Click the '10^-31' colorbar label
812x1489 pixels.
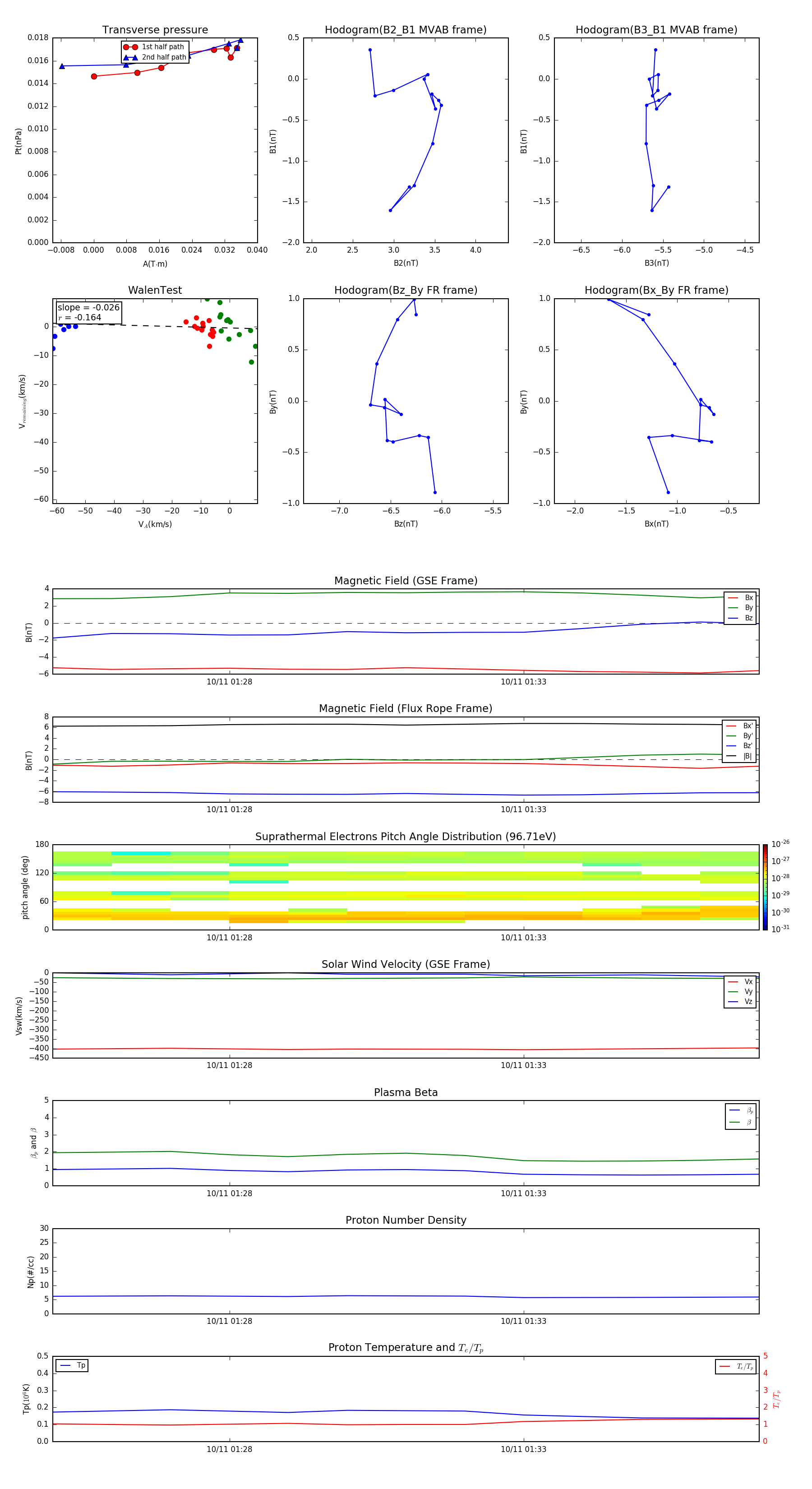[x=780, y=929]
